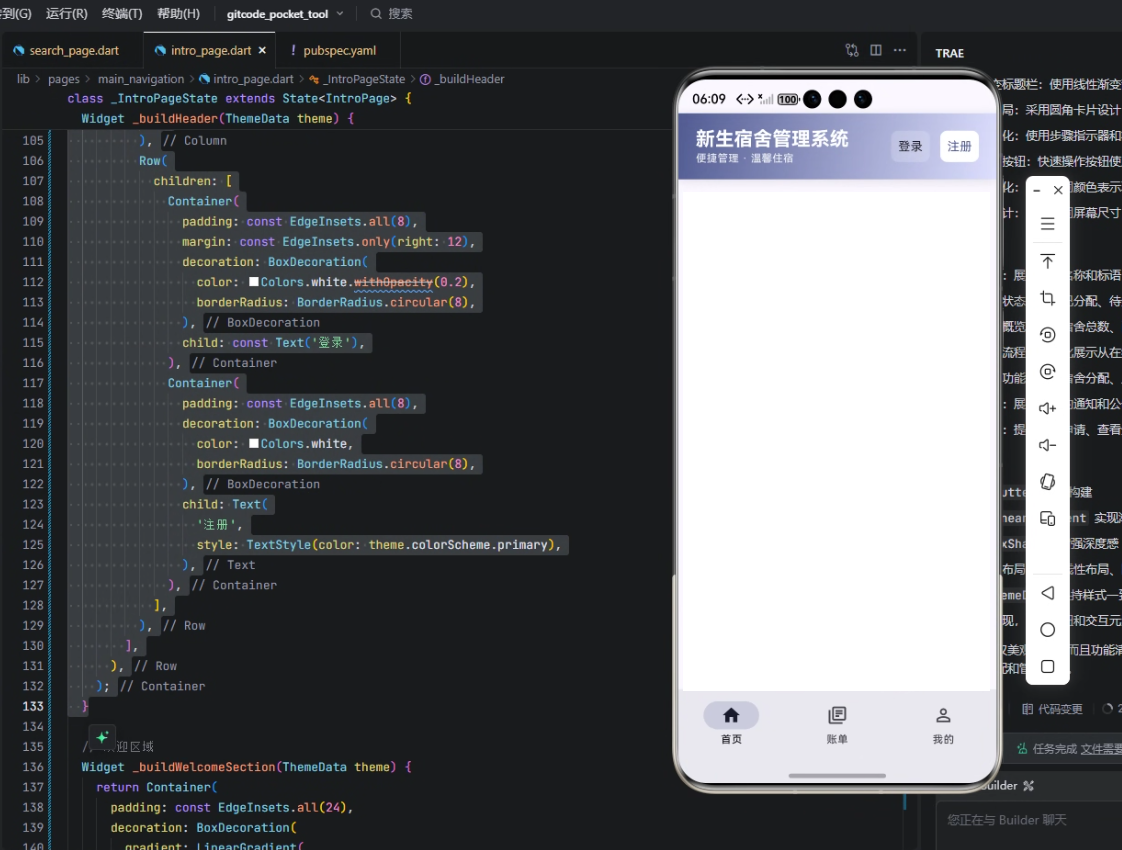This screenshot has height=850, width=1122.
Task: Click the 06:09 clock in phone status bar
Action: [x=709, y=99]
